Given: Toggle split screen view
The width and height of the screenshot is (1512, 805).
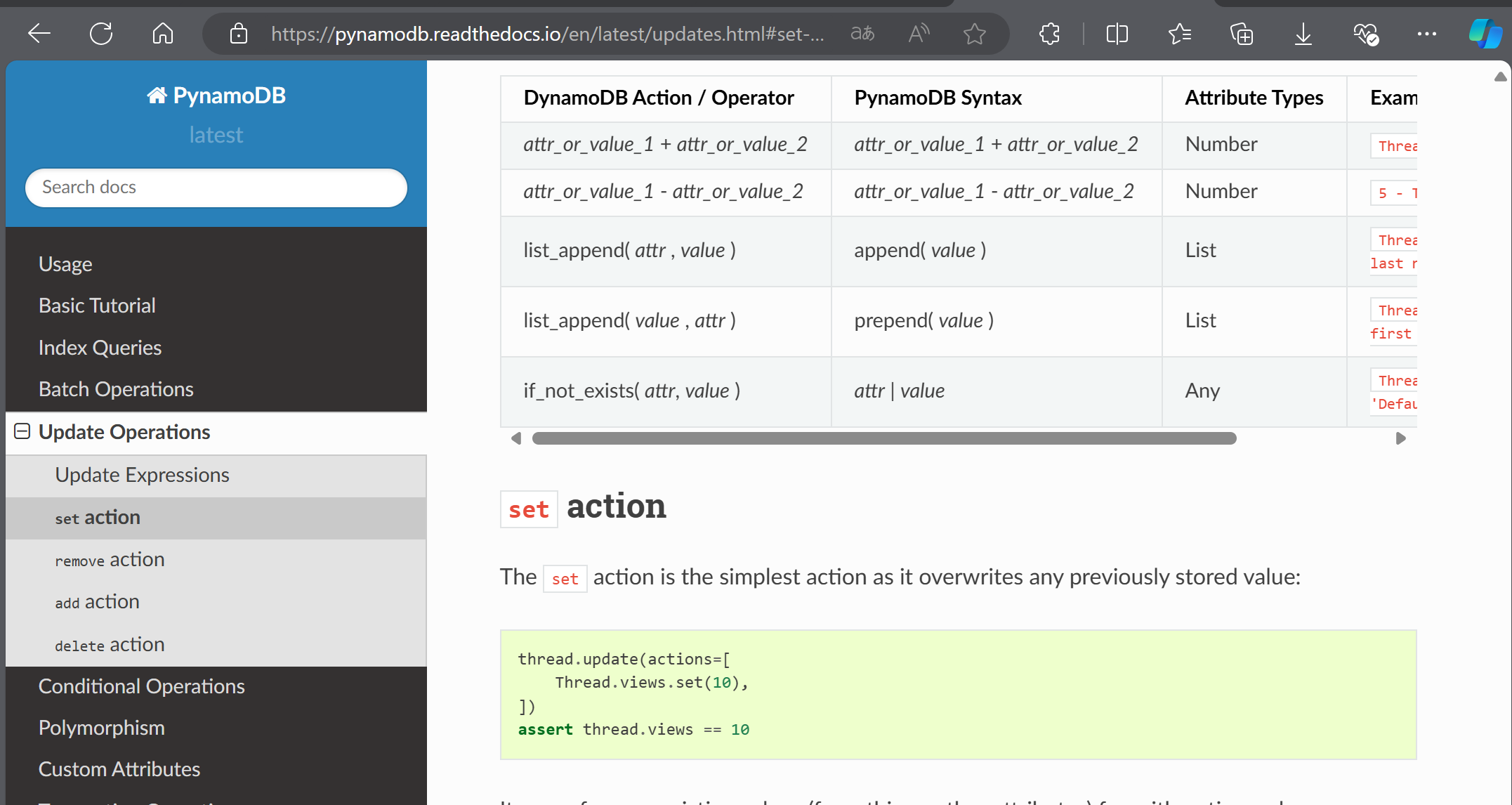Looking at the screenshot, I should [x=1117, y=34].
